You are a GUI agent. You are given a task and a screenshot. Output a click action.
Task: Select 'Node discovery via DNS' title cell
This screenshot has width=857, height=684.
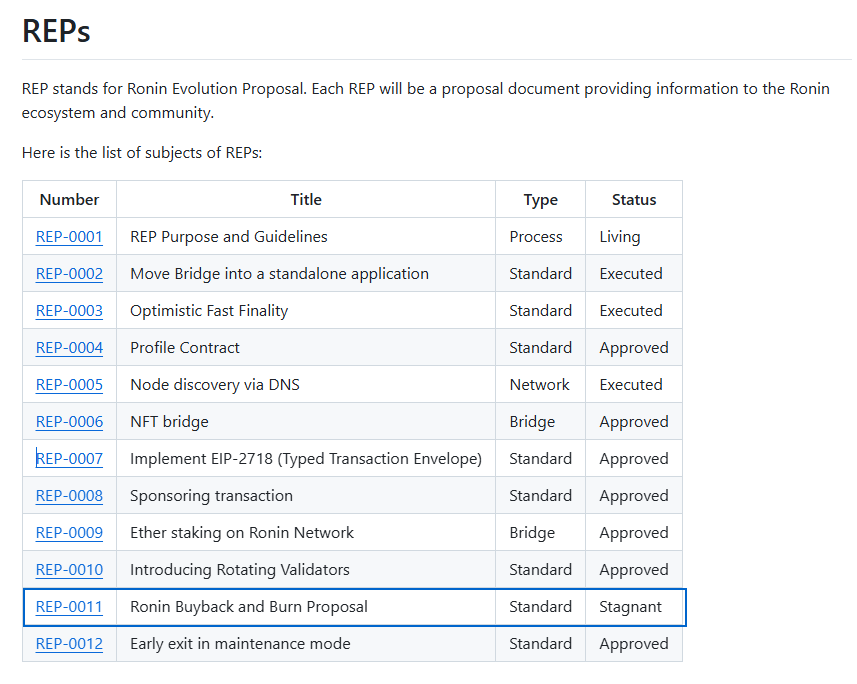pyautogui.click(x=306, y=385)
